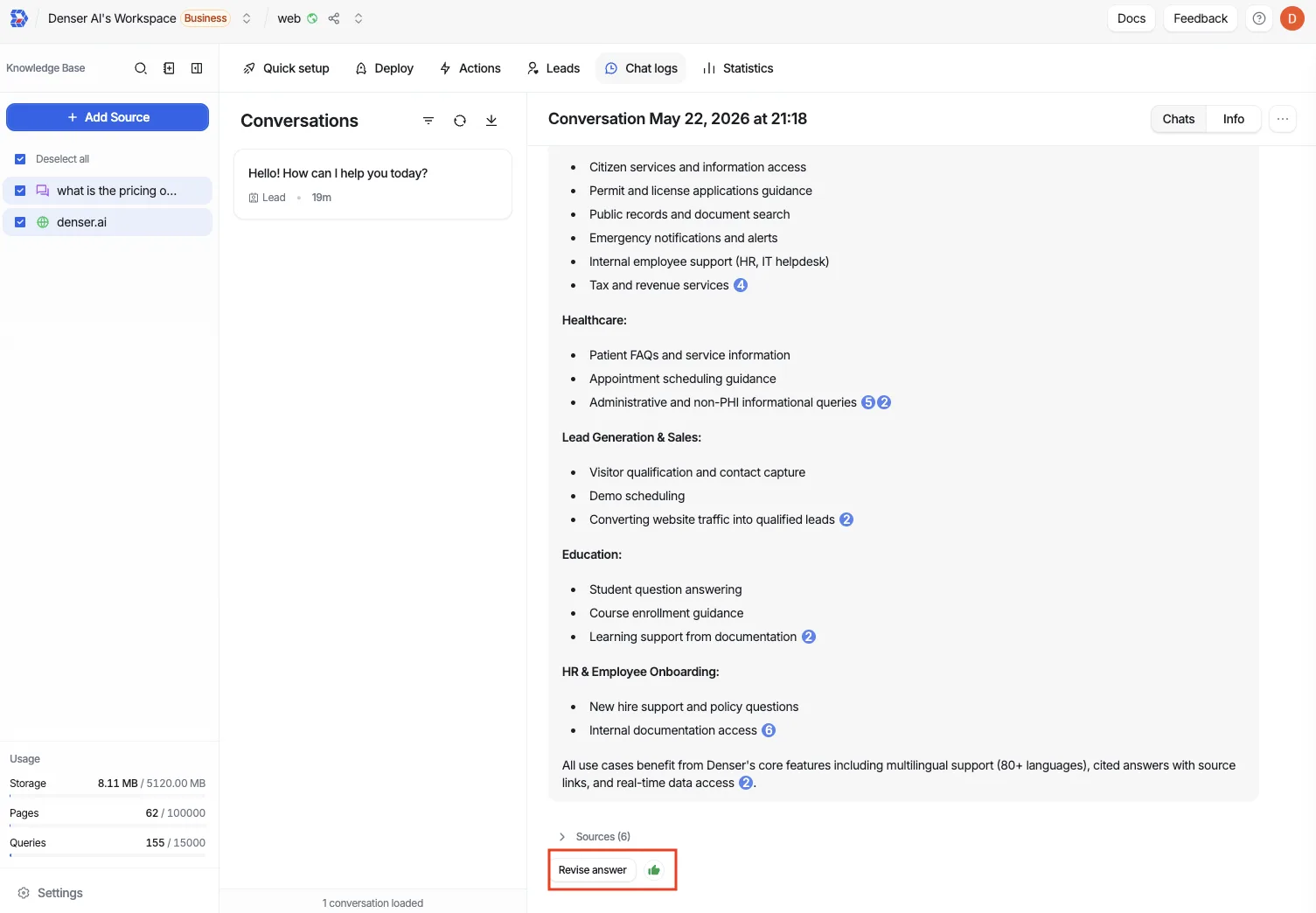Open the denser.ai source item

[81, 222]
